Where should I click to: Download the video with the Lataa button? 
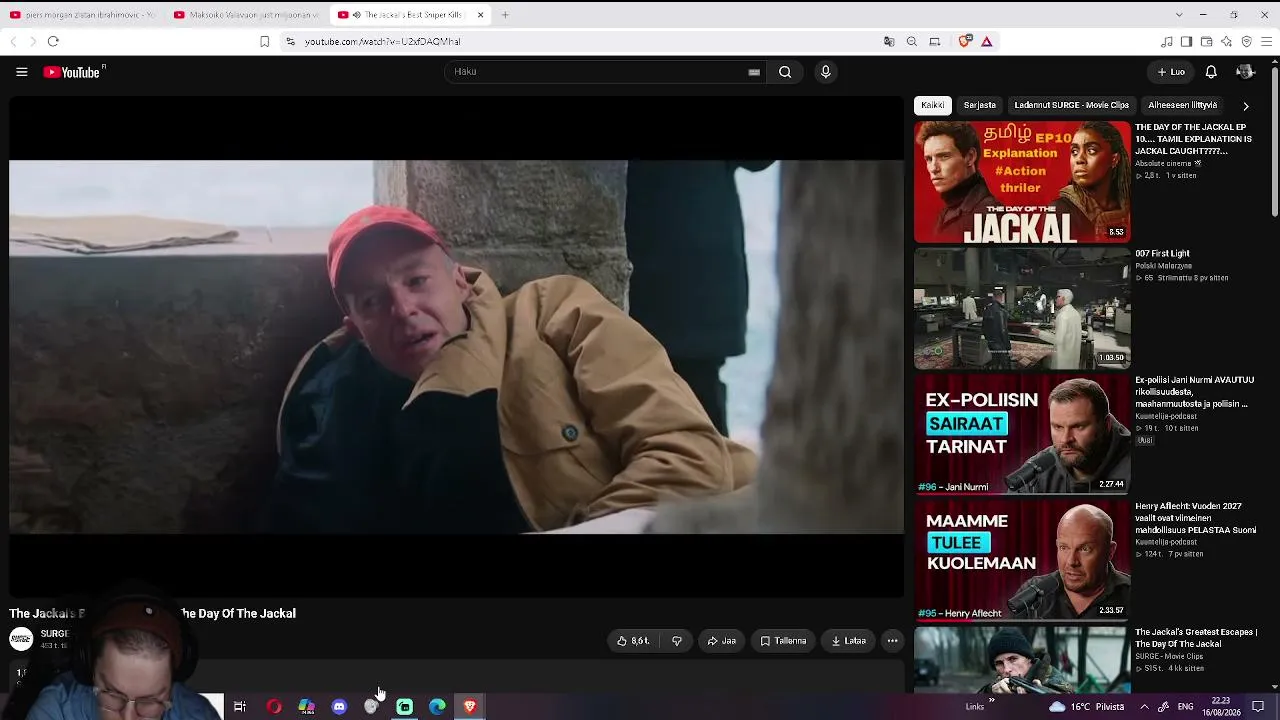[x=849, y=641]
